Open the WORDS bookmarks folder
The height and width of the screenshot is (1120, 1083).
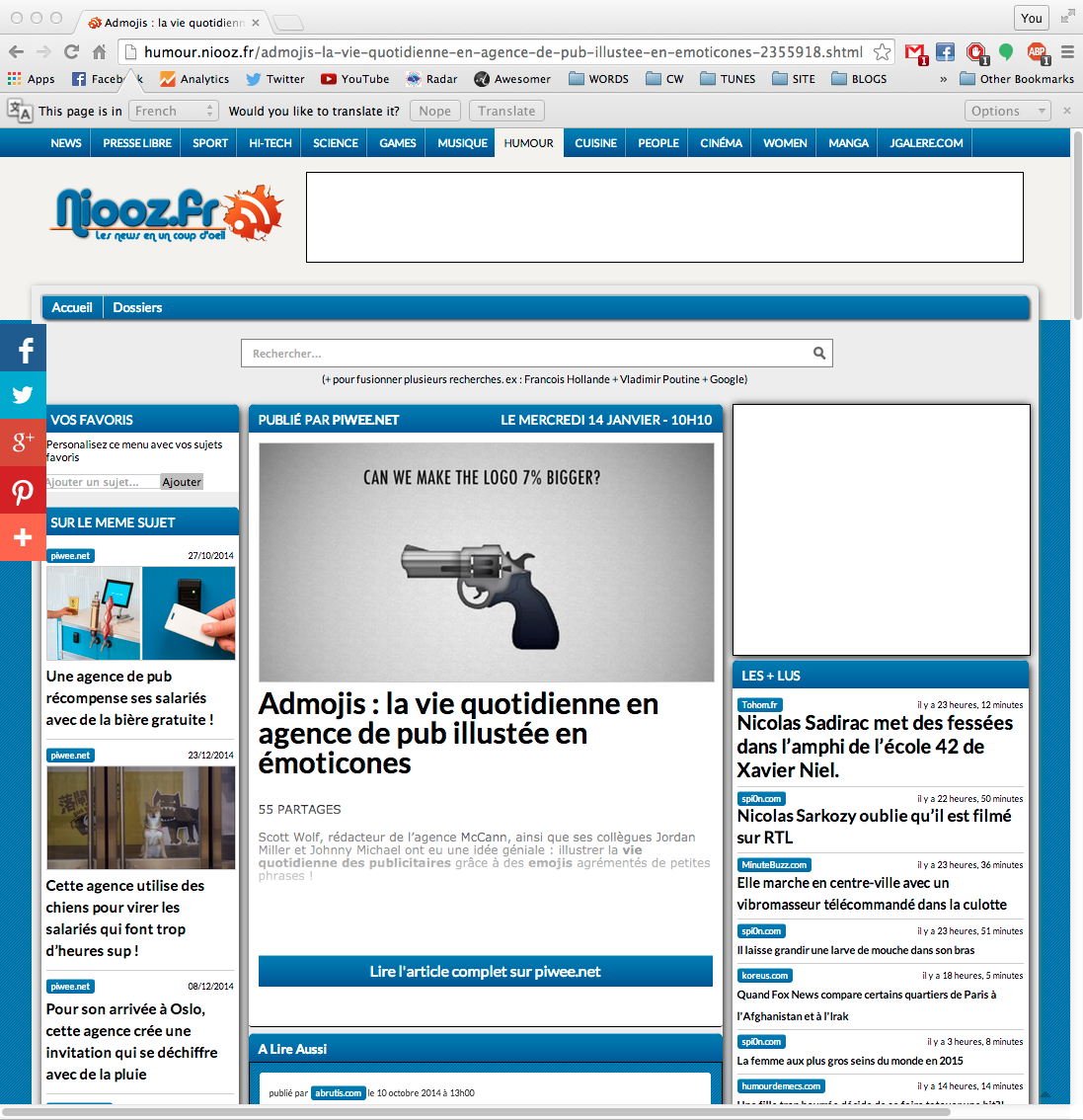point(598,79)
